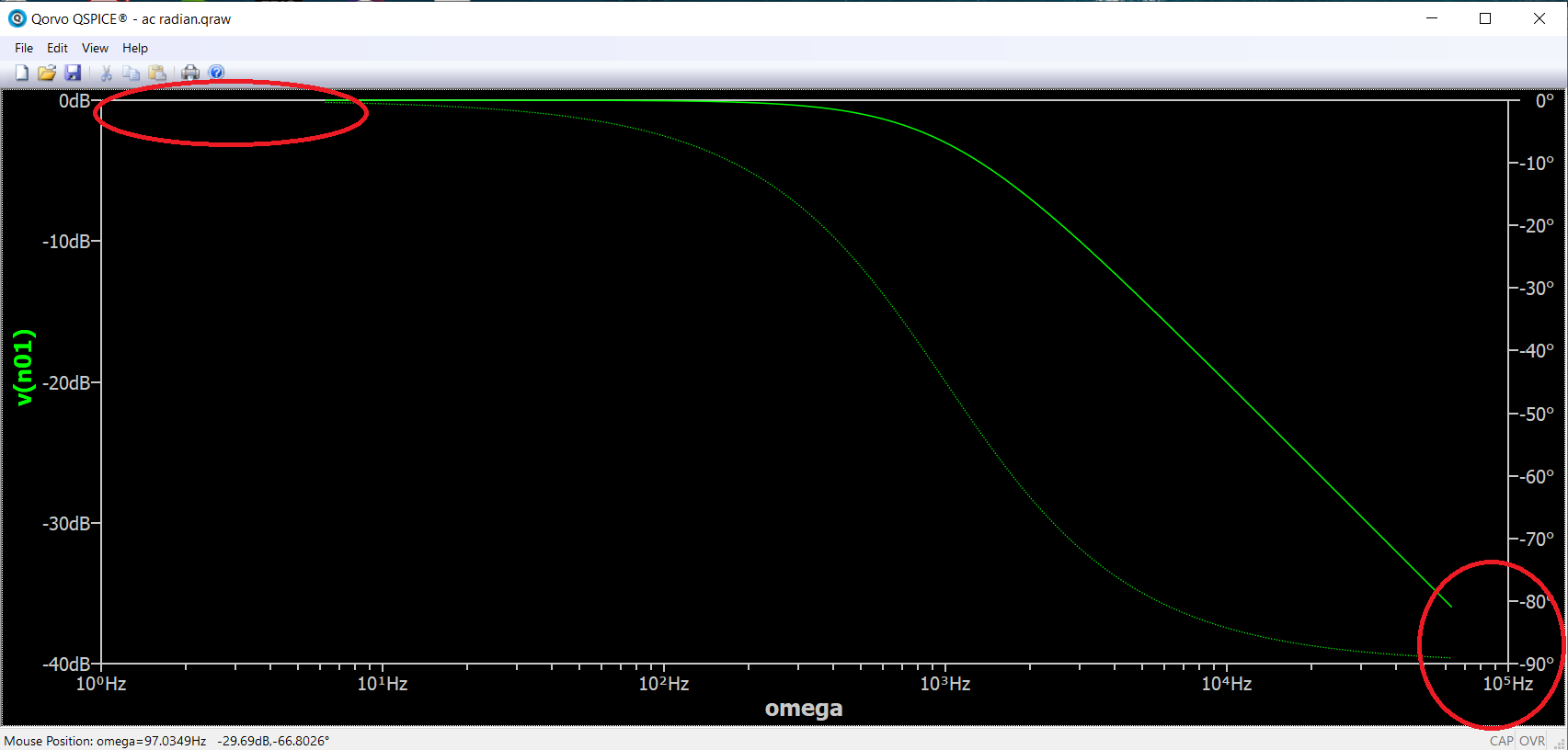Click the Cut scissors icon
The image size is (1568, 750).
click(x=106, y=73)
